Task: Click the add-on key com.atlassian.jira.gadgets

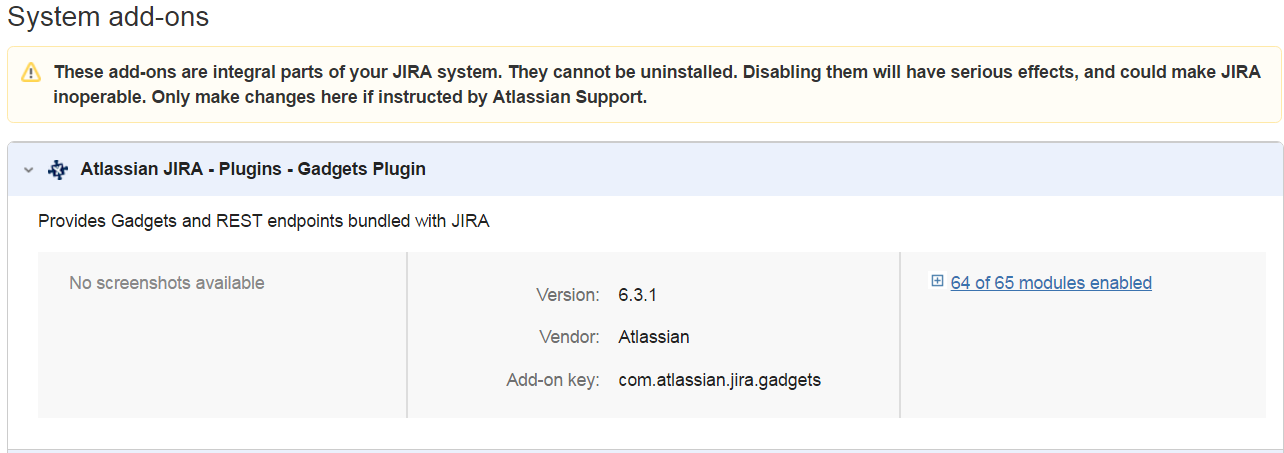Action: click(719, 380)
